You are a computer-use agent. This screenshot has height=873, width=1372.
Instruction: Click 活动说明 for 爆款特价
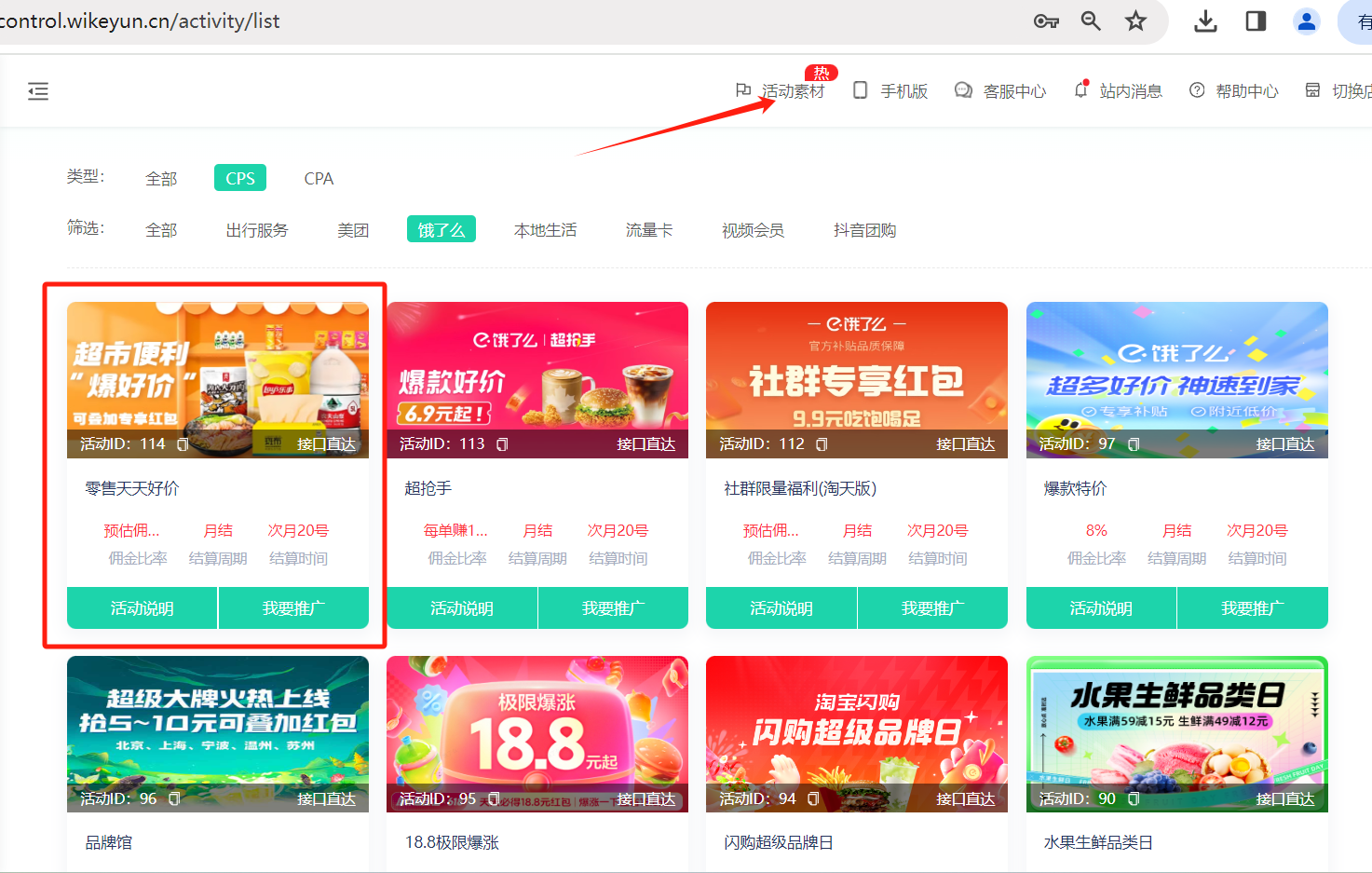[x=1101, y=608]
